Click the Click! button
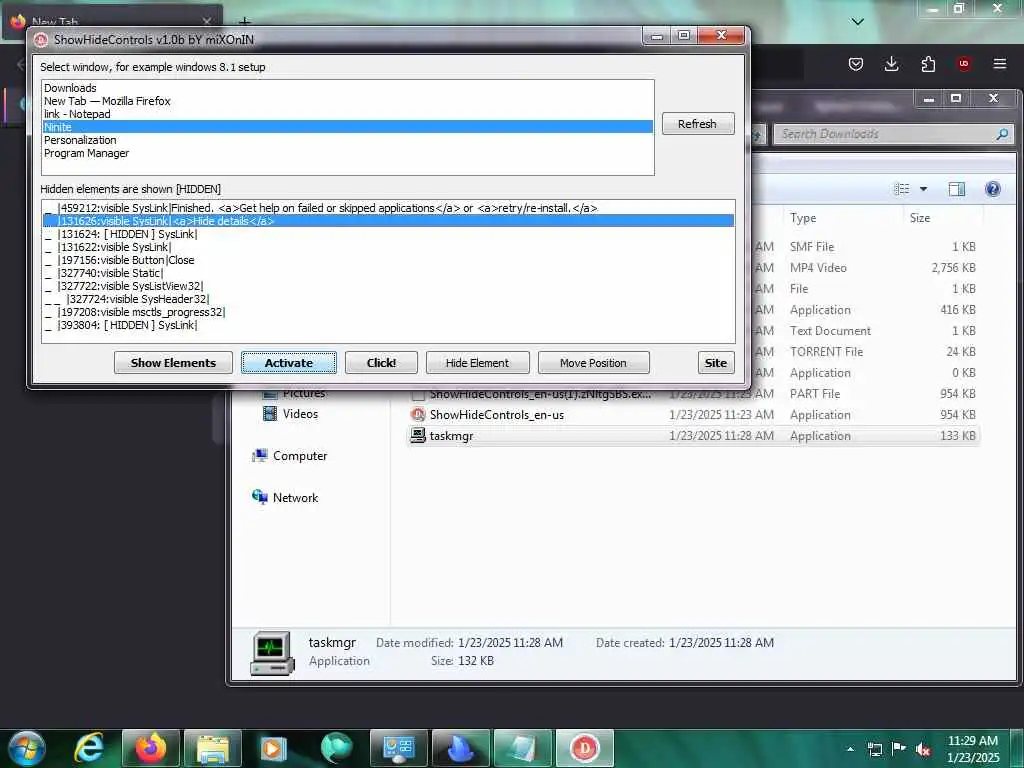The image size is (1024, 768). pos(381,363)
